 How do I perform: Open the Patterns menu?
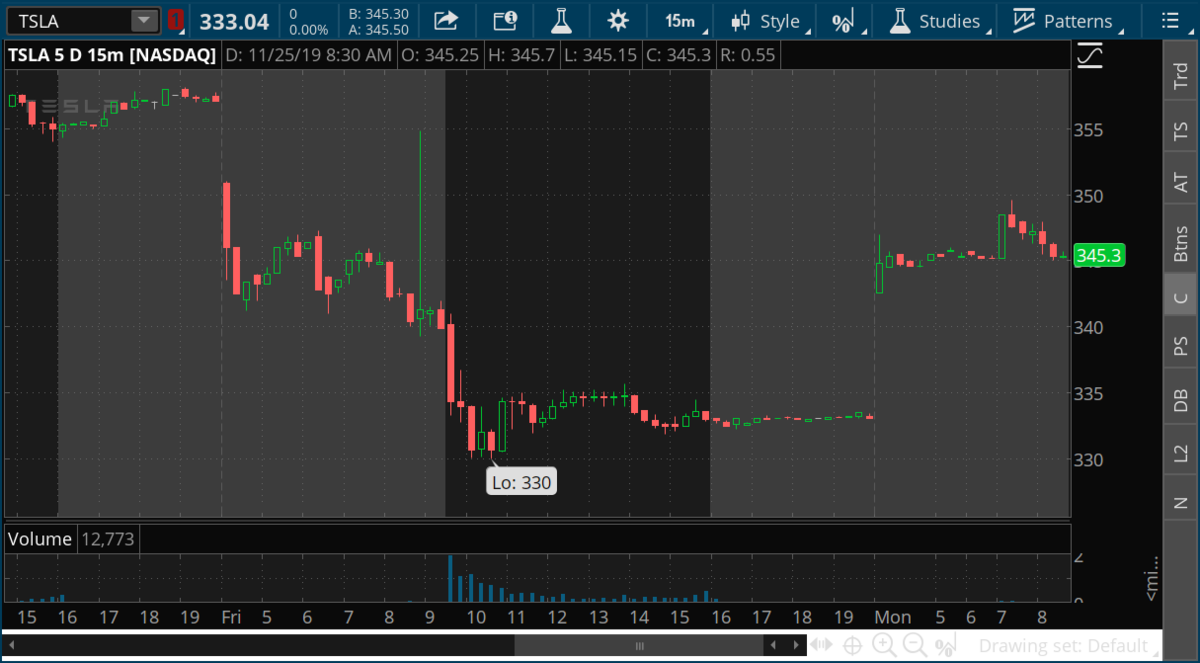[1066, 21]
